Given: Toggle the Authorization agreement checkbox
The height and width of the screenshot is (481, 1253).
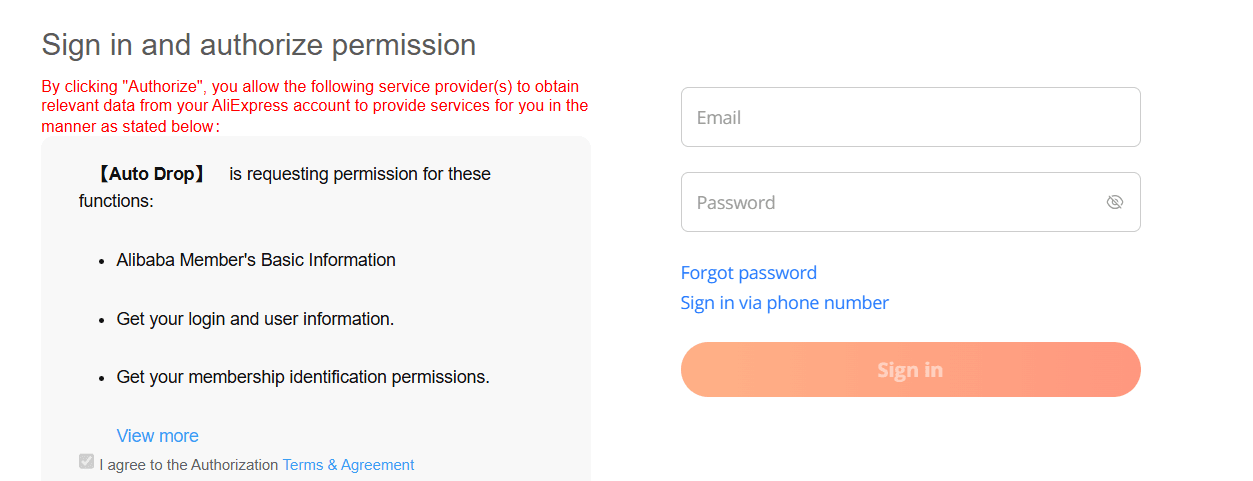Looking at the screenshot, I should tap(87, 462).
